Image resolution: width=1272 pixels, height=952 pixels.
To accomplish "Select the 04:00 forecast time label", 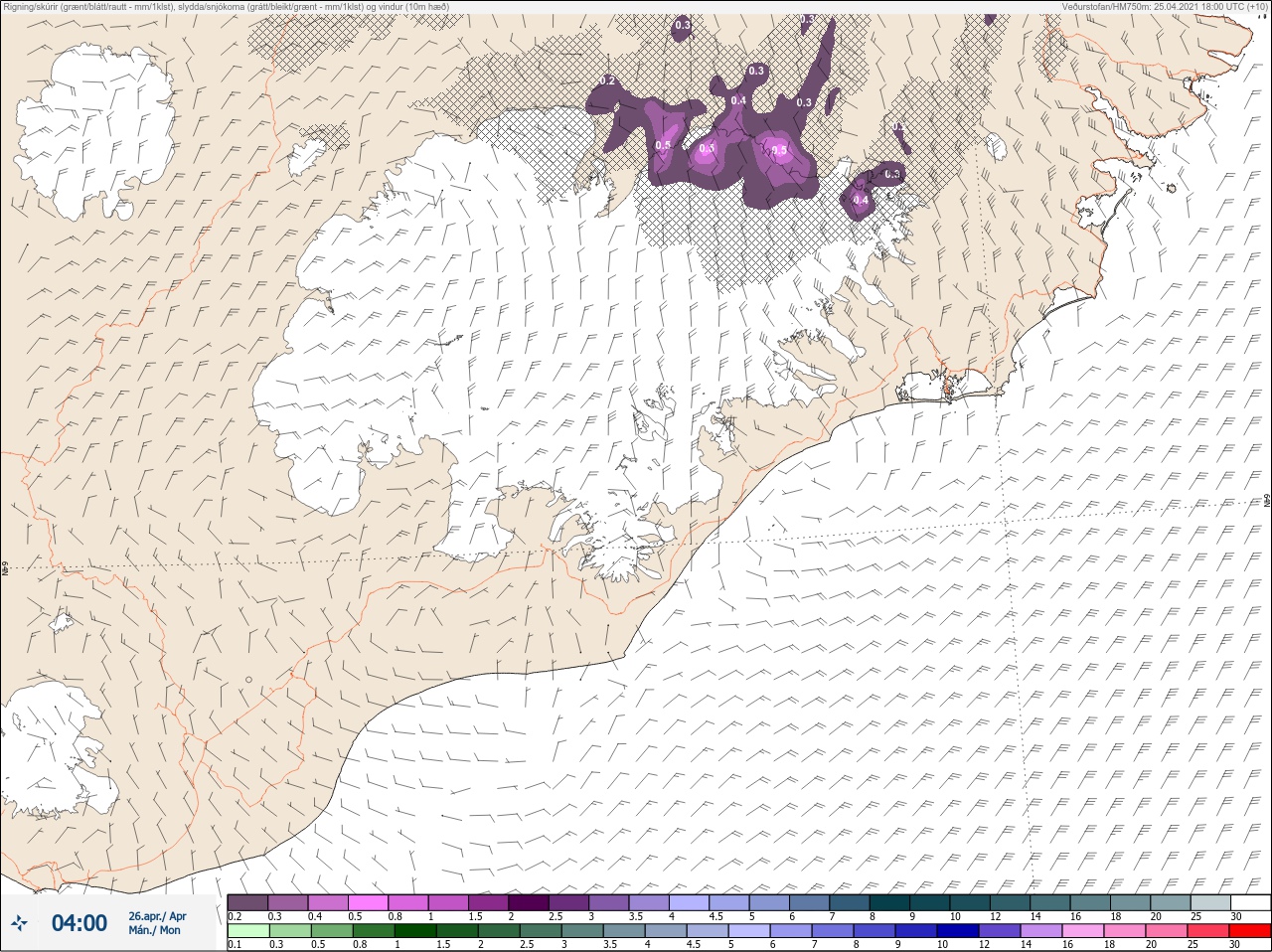I will pyautogui.click(x=79, y=923).
